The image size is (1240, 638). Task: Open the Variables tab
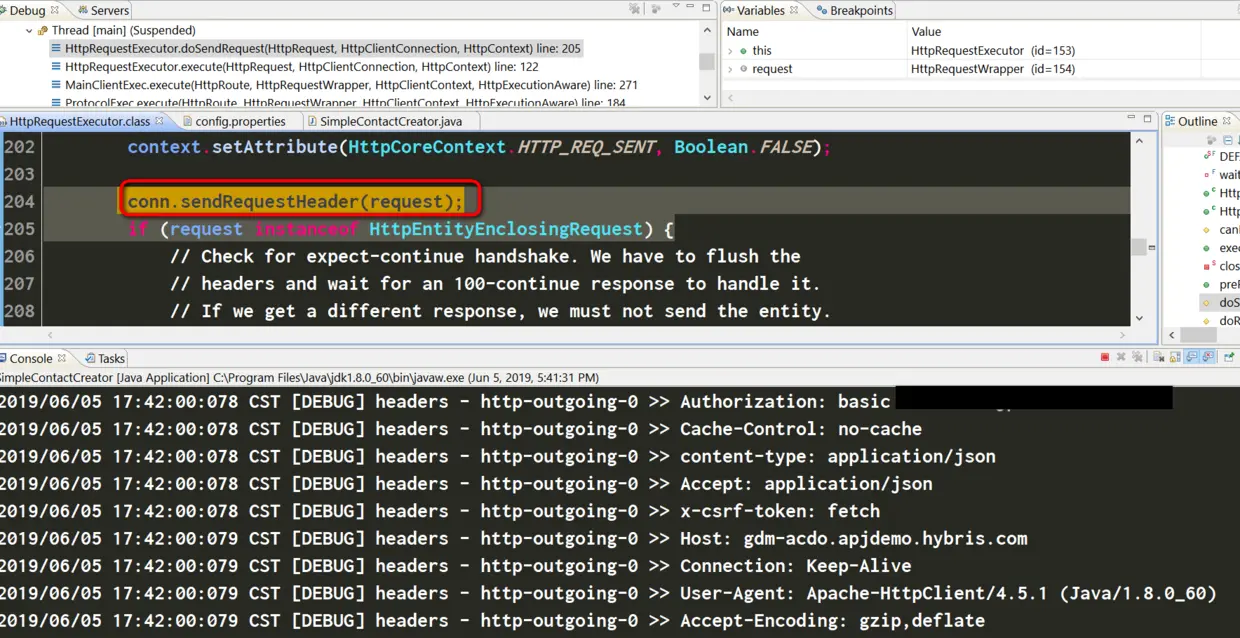(759, 10)
